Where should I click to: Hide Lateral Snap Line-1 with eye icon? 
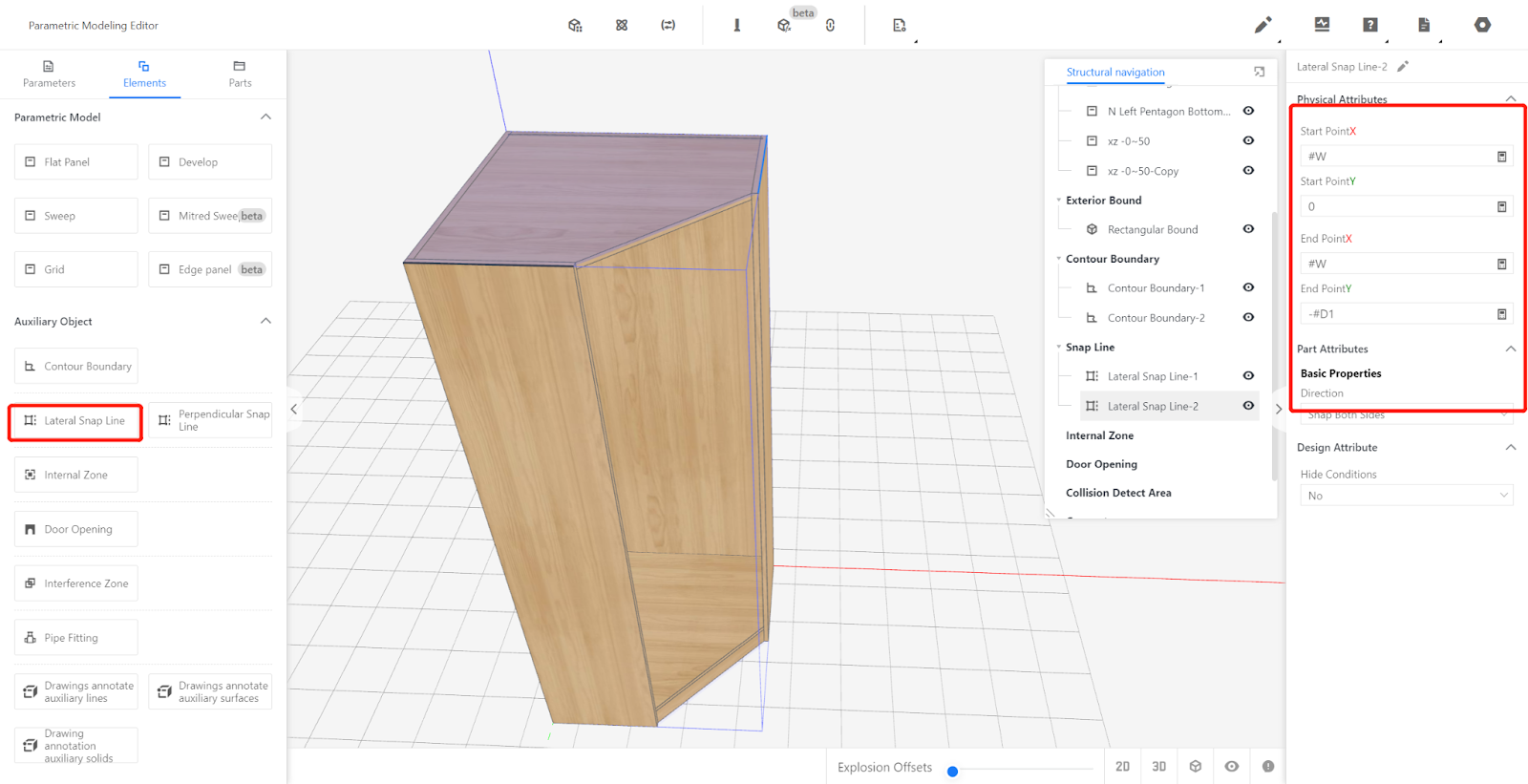(1248, 376)
